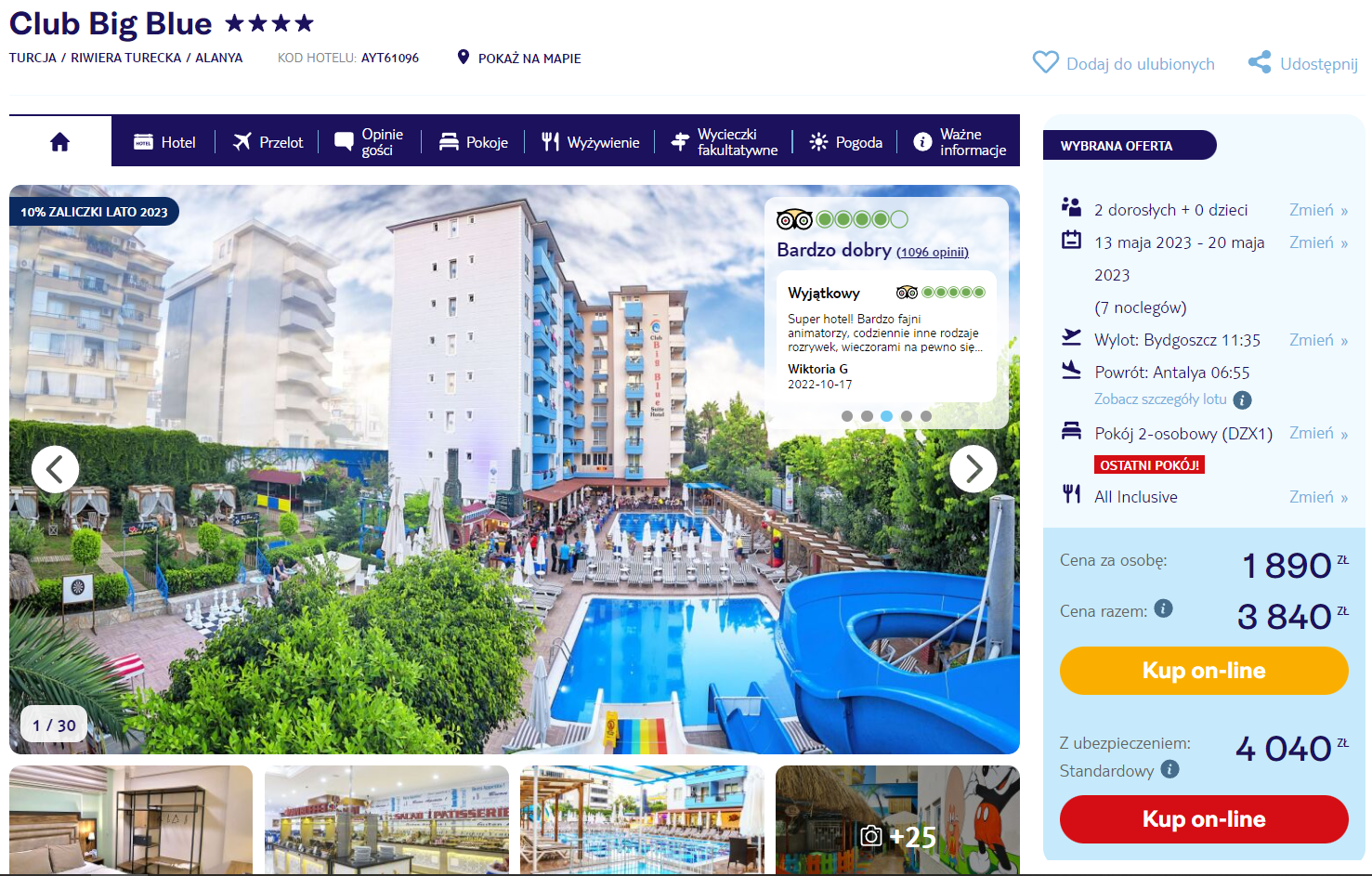This screenshot has height=876, width=1372.
Task: Open the Hotel tab
Action: click(x=164, y=142)
